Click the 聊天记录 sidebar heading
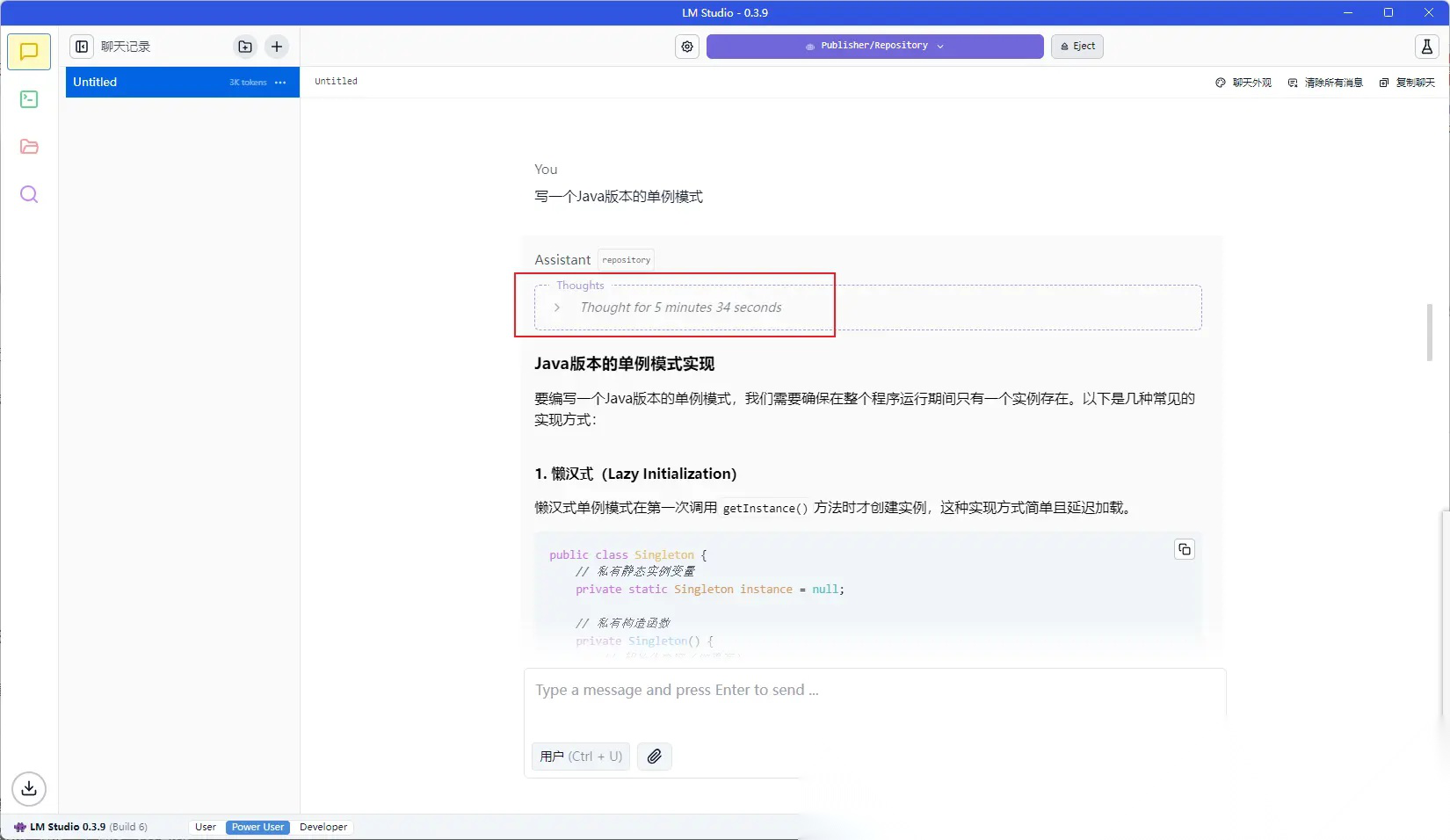 [x=126, y=47]
